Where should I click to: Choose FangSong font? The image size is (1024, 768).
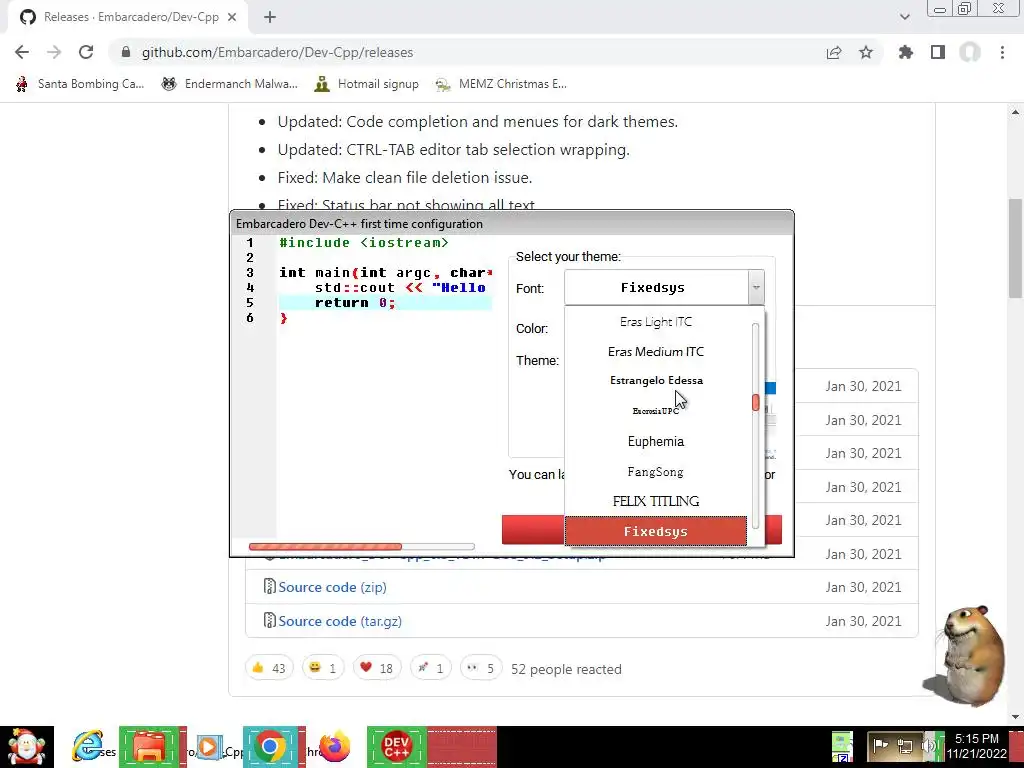656,472
